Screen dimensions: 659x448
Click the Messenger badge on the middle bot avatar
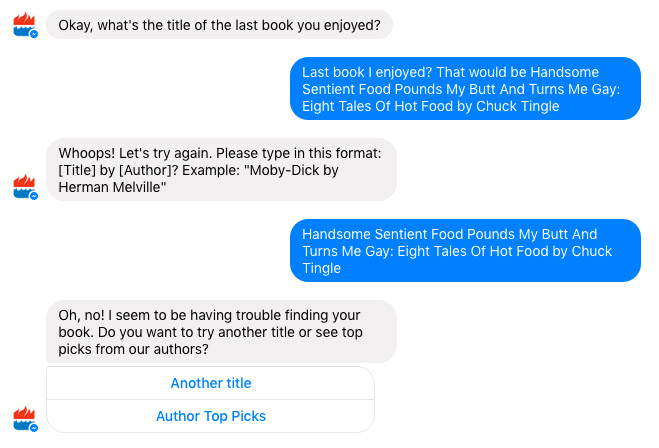tap(34, 196)
